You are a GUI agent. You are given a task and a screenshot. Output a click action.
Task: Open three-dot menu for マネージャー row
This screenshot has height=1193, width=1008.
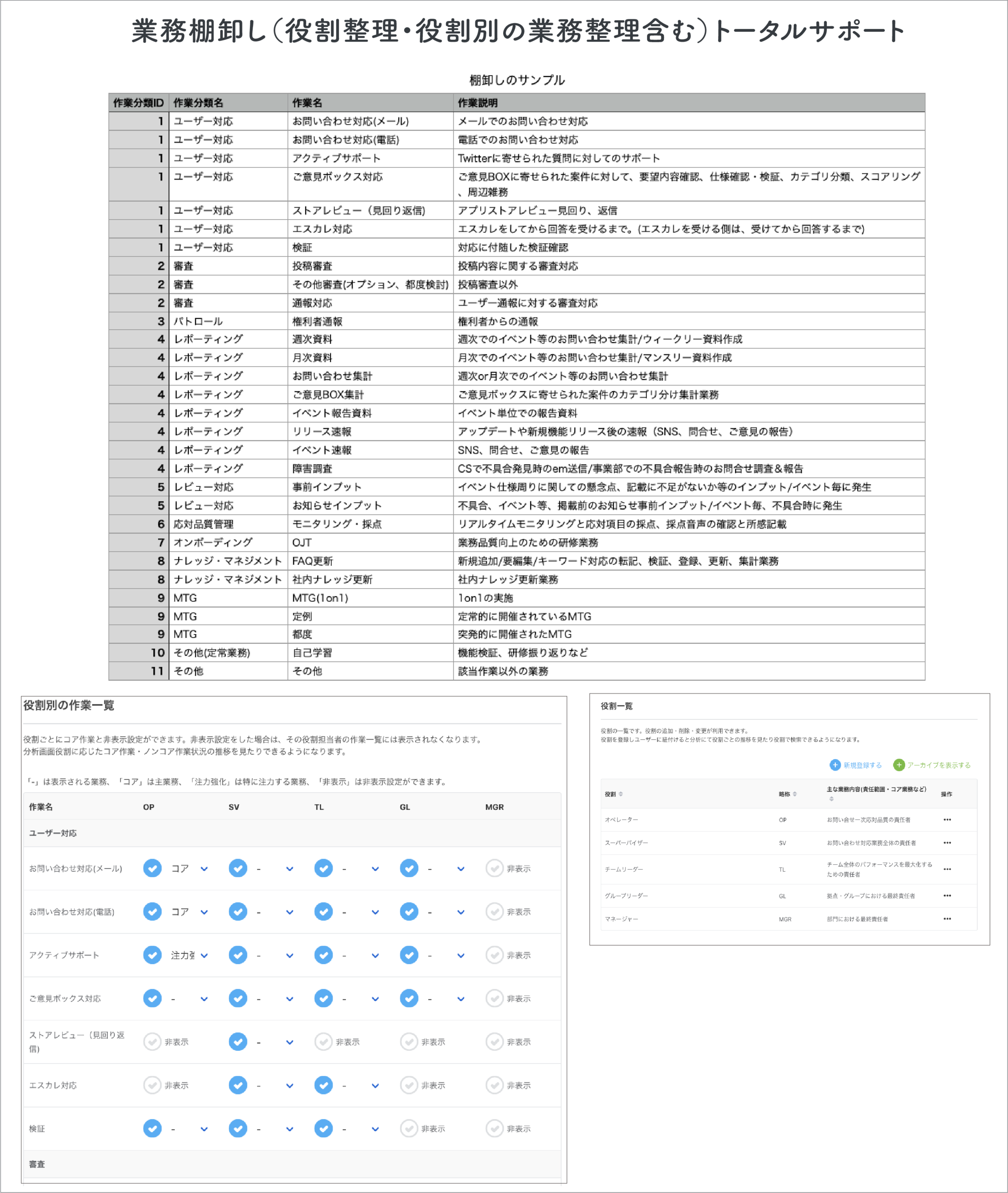coord(947,919)
